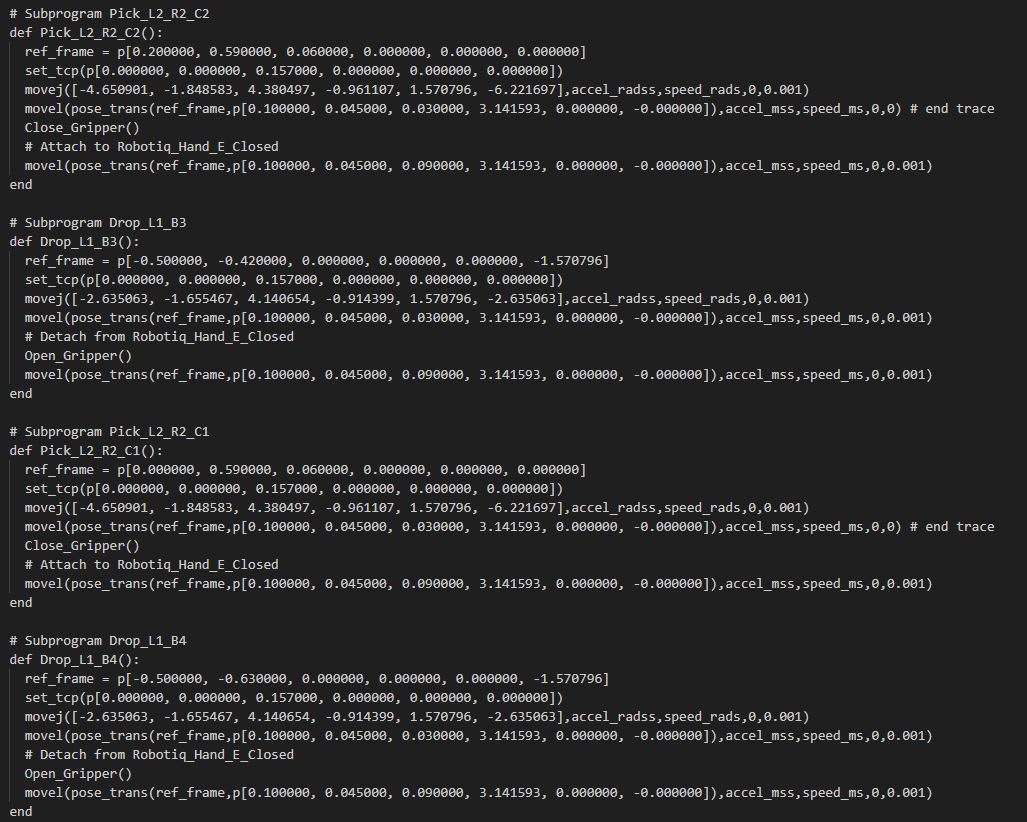The height and width of the screenshot is (822, 1027).
Task: Click the final 'end' of Drop_L1_B4
Action: (x=21, y=811)
